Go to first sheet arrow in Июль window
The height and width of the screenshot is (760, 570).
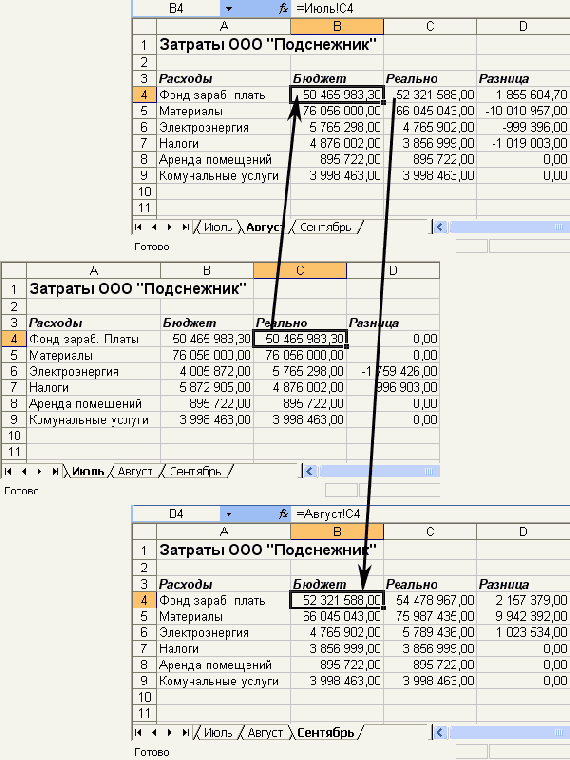(9, 471)
